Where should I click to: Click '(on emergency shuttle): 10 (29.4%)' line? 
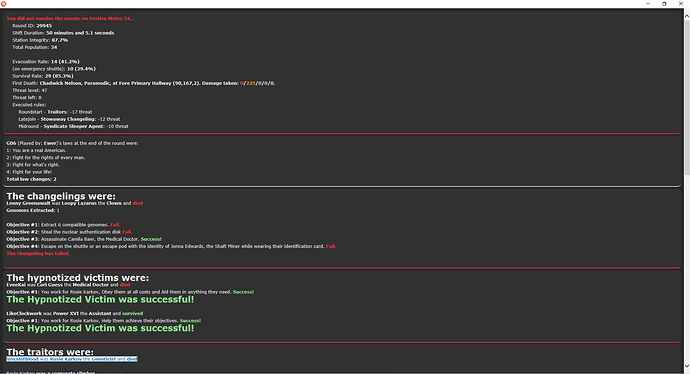pyautogui.click(x=54, y=69)
